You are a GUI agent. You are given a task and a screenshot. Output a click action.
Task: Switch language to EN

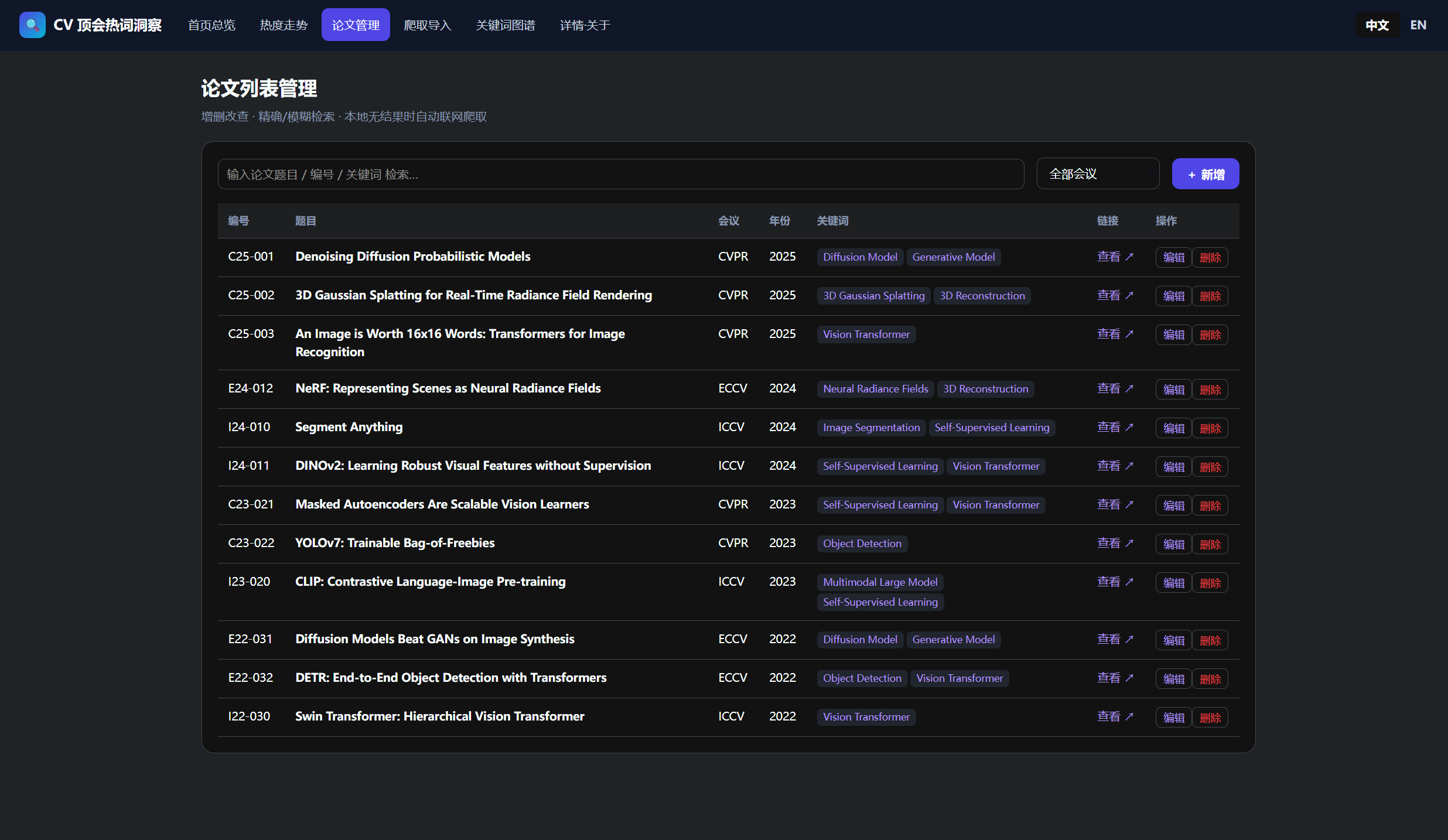[x=1418, y=25]
